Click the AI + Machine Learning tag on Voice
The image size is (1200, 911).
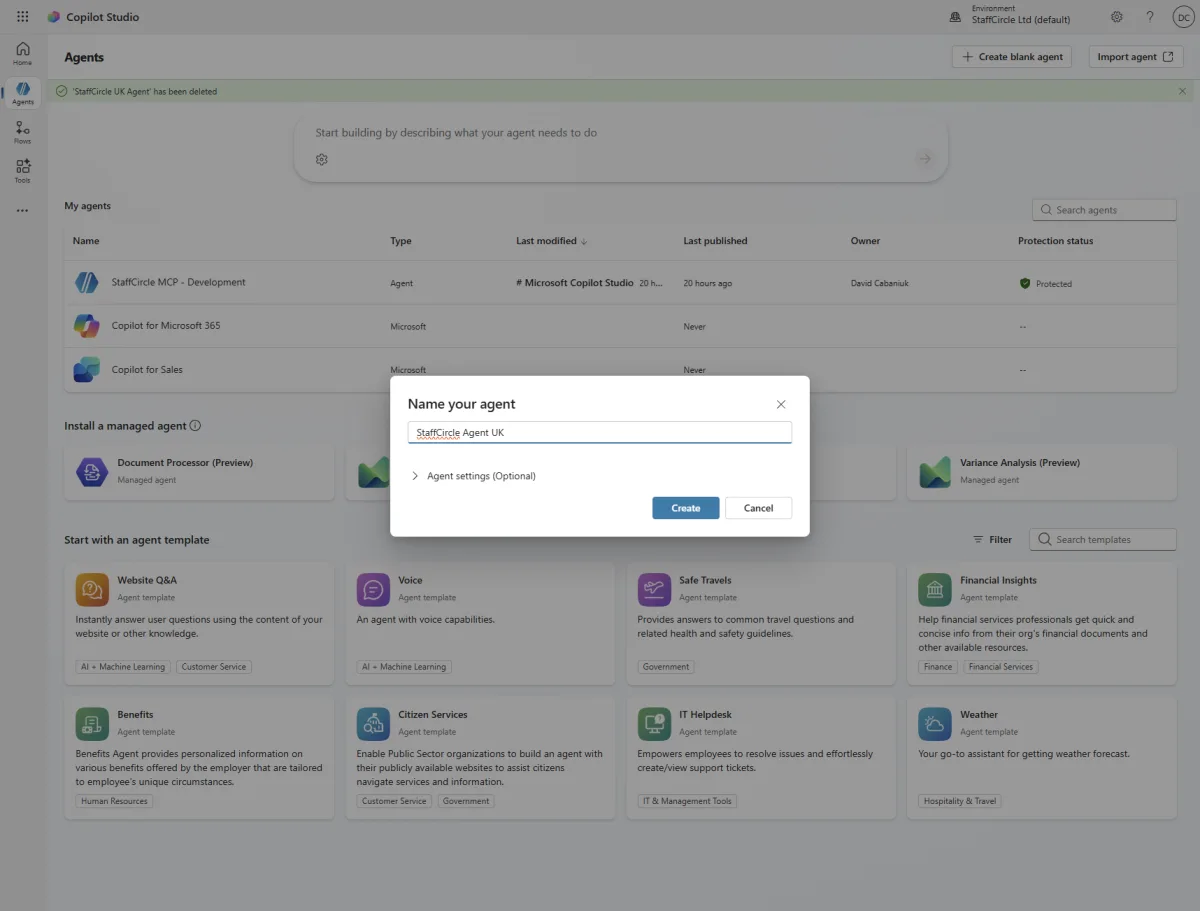click(x=404, y=667)
